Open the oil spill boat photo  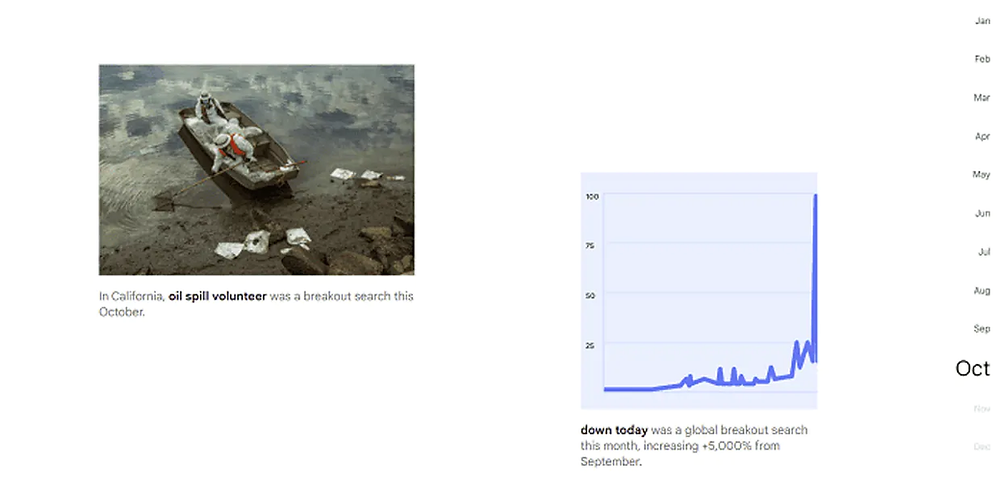(x=256, y=170)
